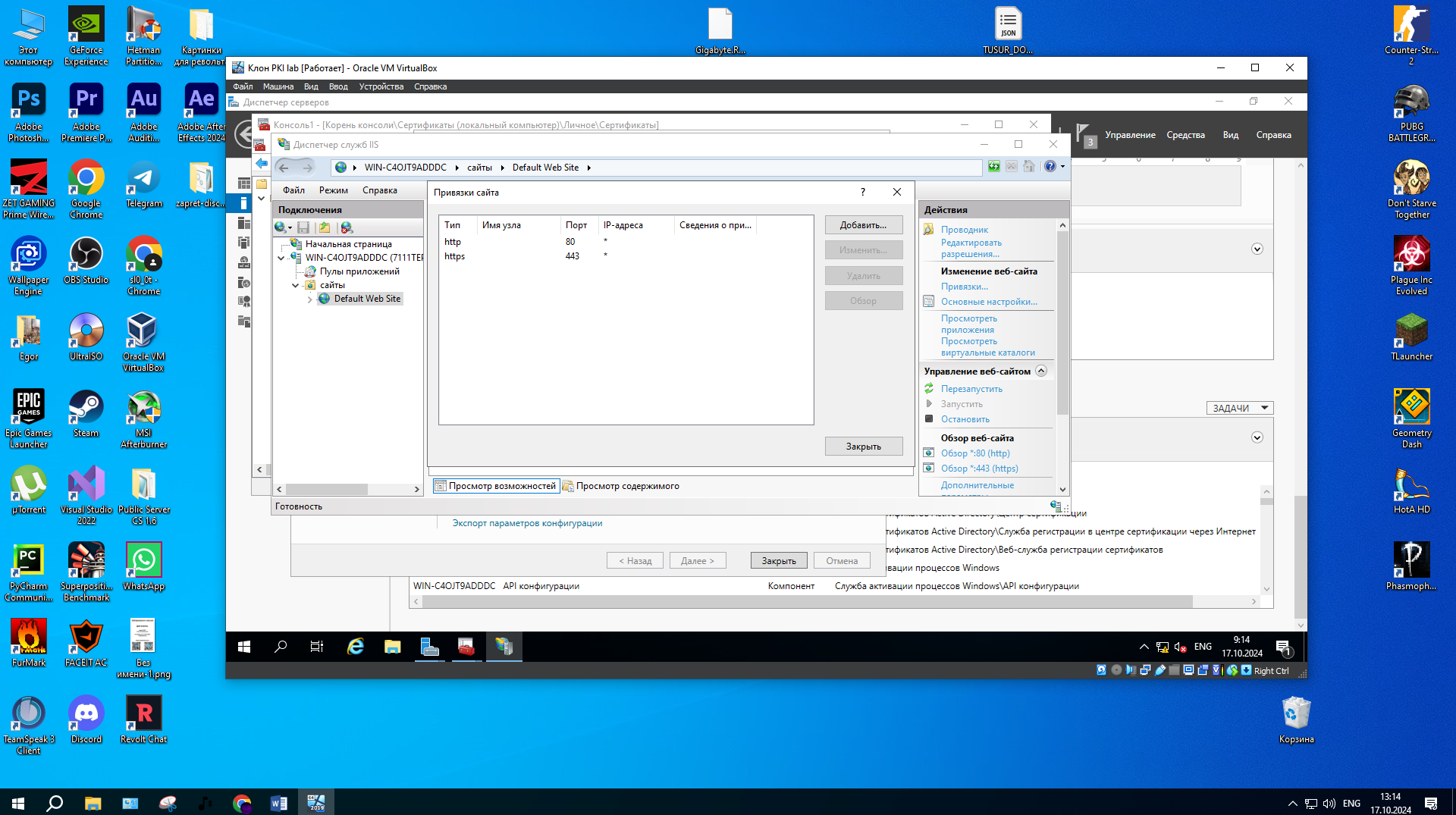
Task: Open the Основные настройки... link
Action: (989, 302)
